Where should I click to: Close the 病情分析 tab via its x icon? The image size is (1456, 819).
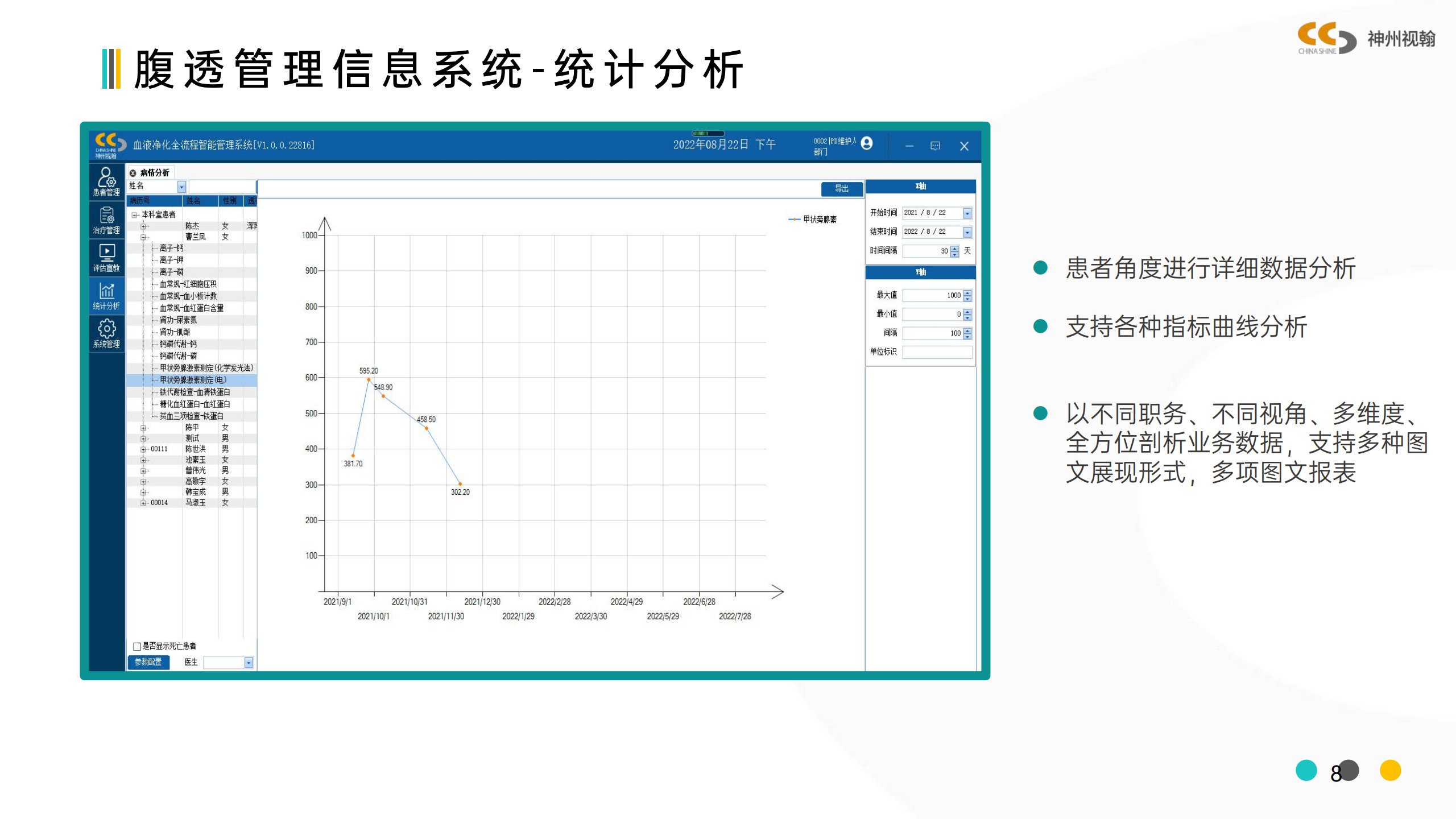[133, 173]
